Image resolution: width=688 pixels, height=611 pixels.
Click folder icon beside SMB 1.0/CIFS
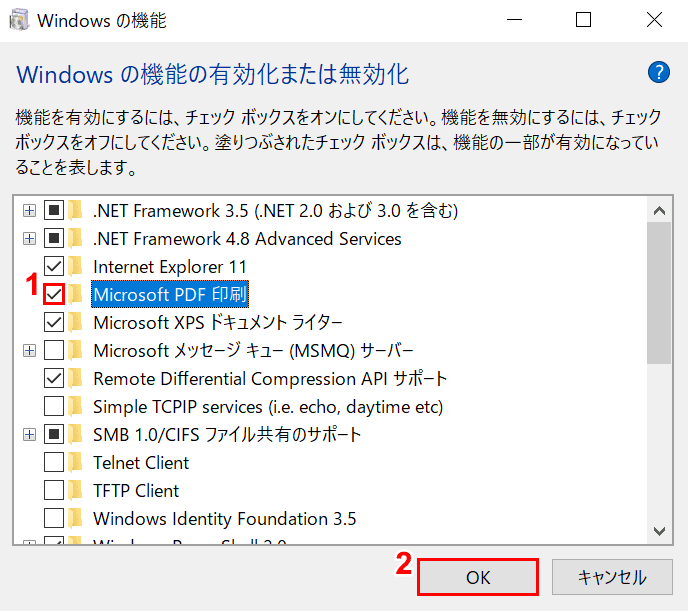tap(76, 435)
